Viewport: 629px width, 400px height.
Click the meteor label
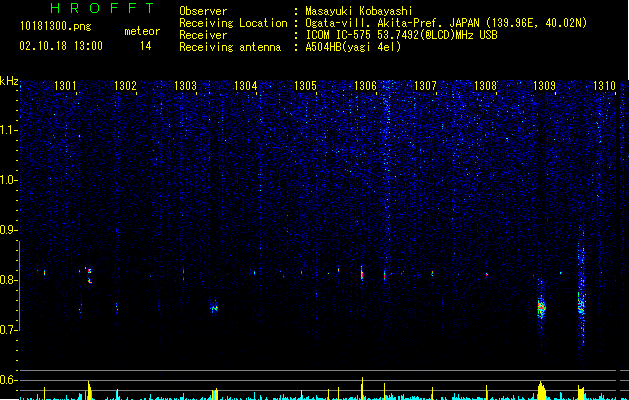click(x=142, y=31)
